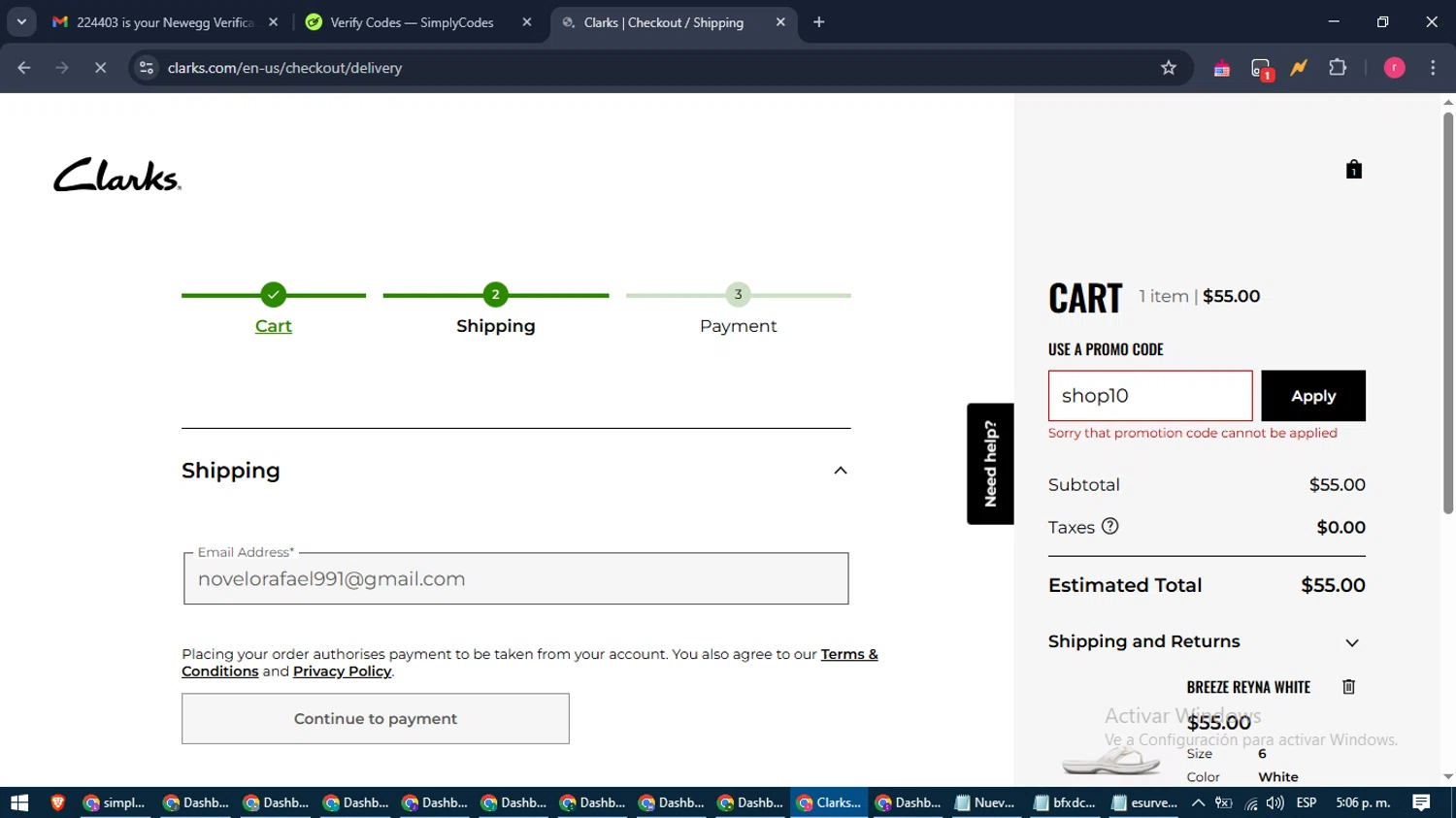1456x818 pixels.
Task: Click the Taxes help question mark icon
Action: point(1110,526)
